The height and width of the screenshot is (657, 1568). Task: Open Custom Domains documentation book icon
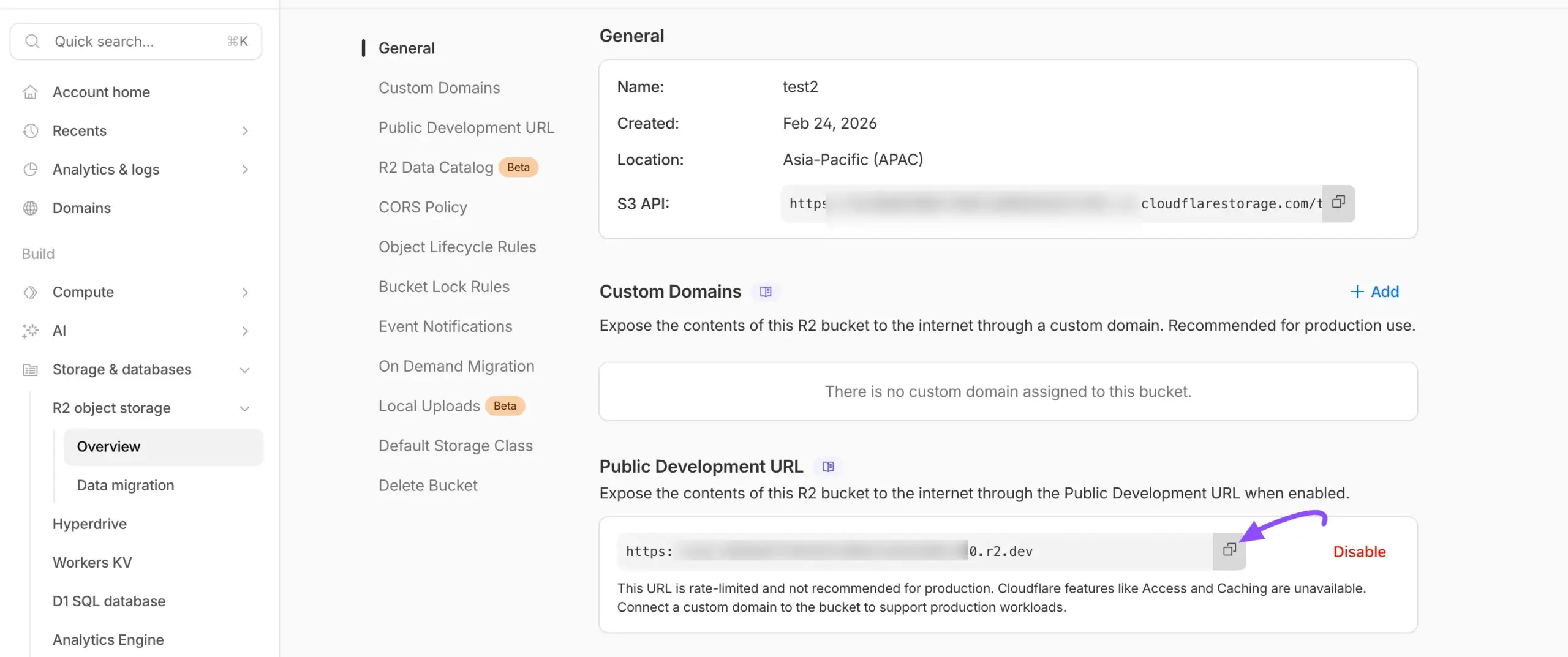(766, 291)
